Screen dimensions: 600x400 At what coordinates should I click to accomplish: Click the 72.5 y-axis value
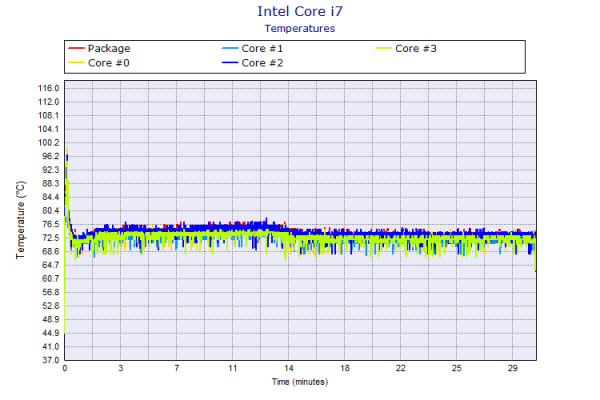(51, 238)
